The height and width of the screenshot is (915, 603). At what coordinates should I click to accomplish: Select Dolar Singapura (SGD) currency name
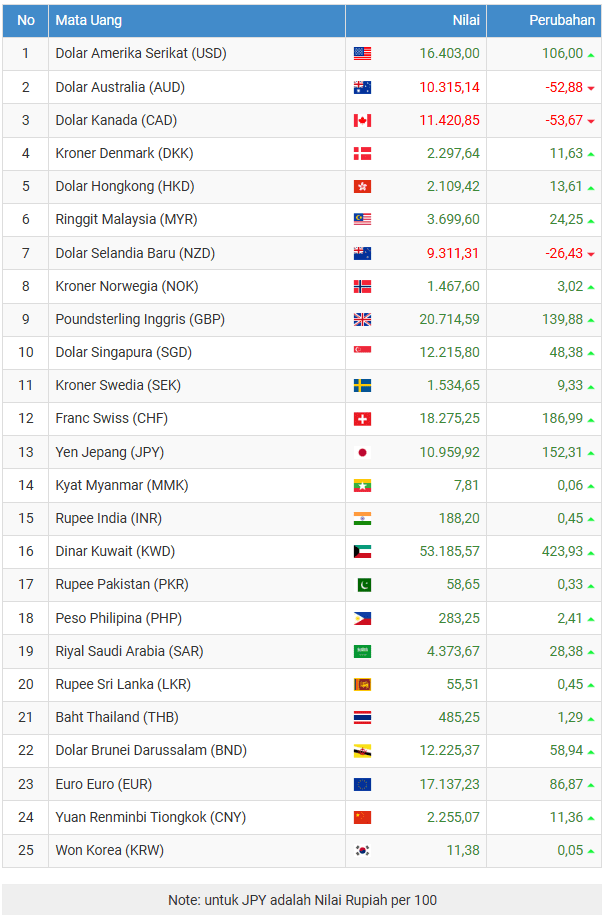pyautogui.click(x=123, y=352)
